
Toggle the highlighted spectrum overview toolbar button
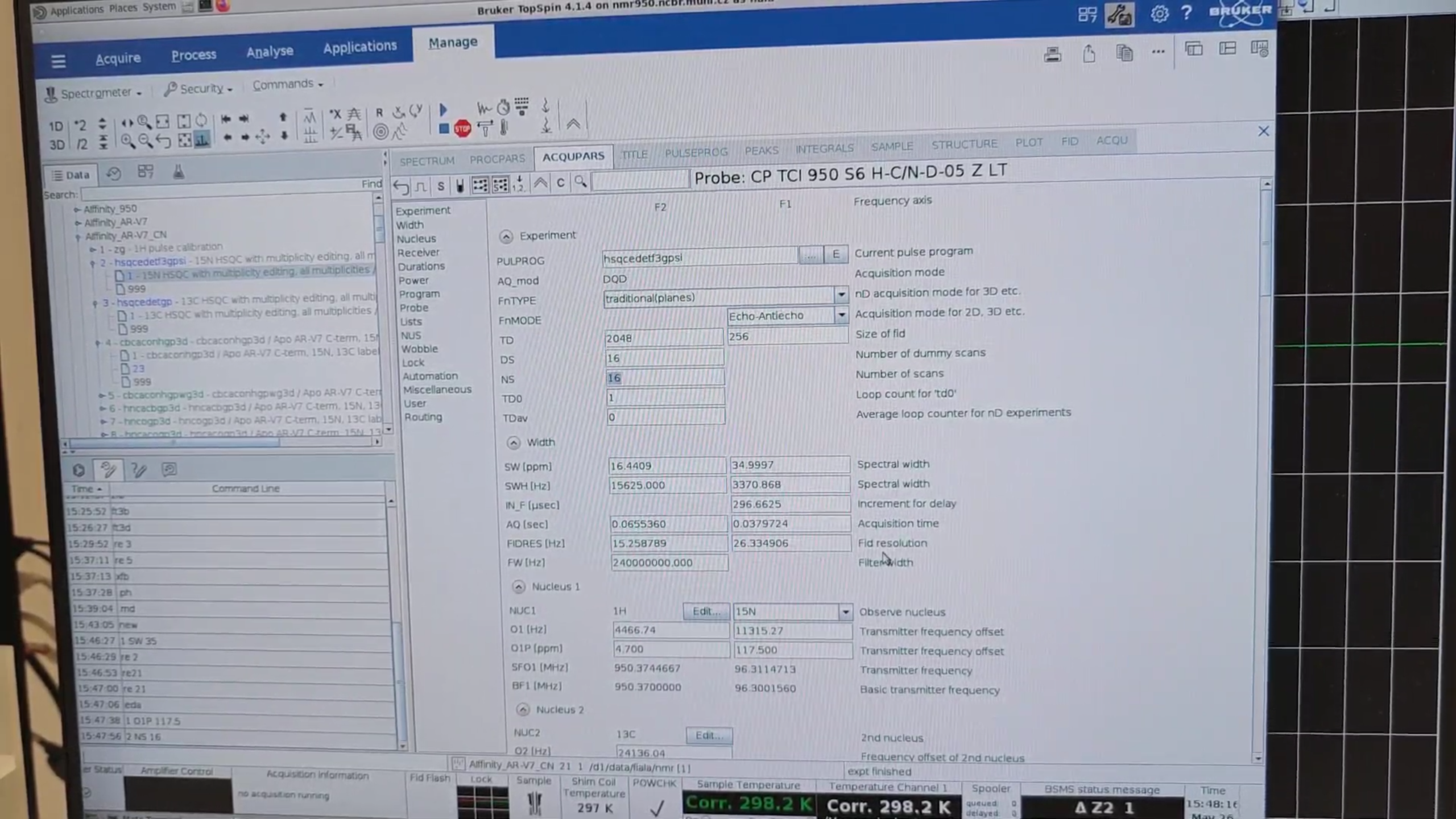point(202,140)
